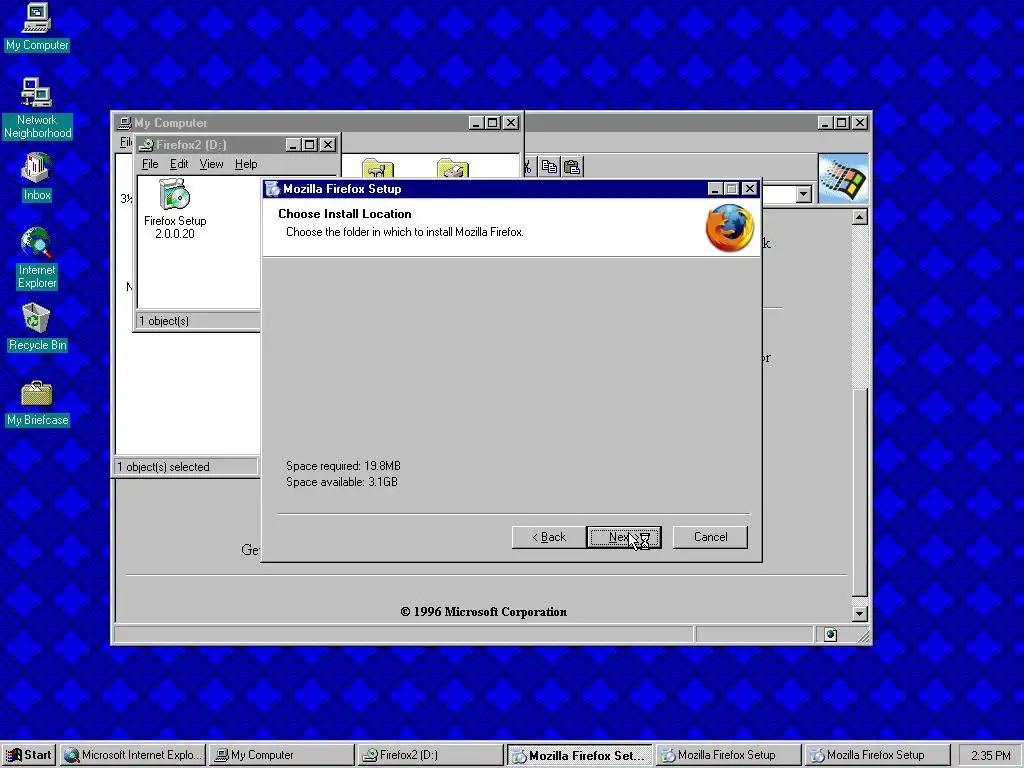Viewport: 1024px width, 768px height.
Task: Click the computer icon in My Computer title bar
Action: click(124, 123)
